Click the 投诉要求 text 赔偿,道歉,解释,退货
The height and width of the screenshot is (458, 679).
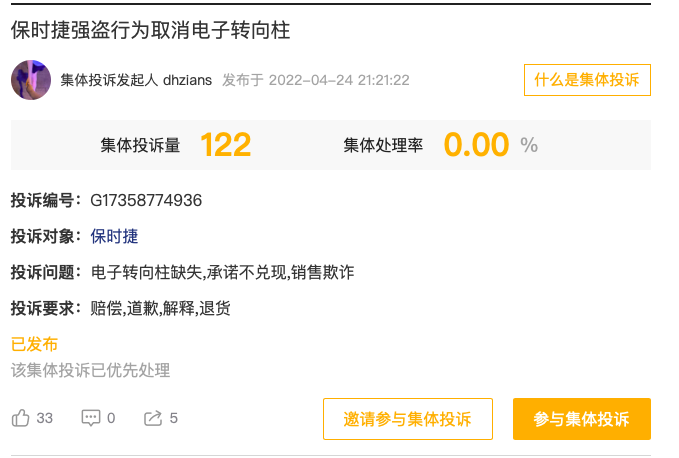160,308
